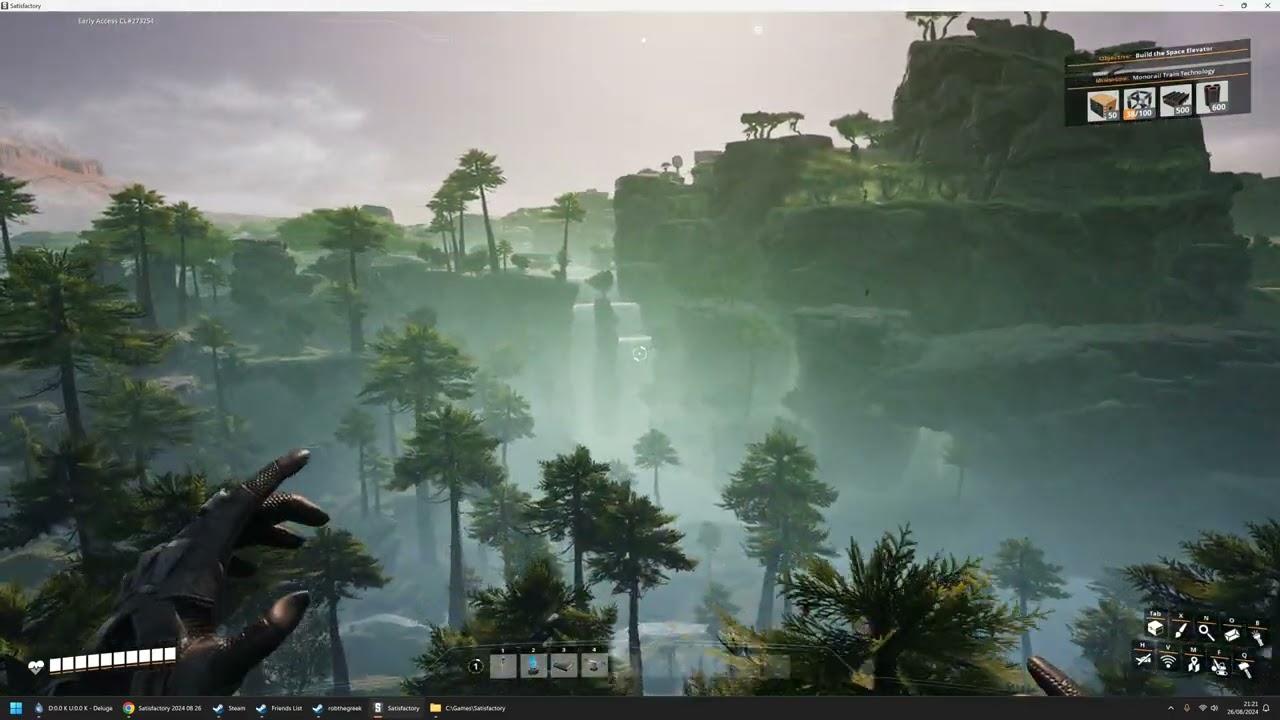Select hotbar slot 4 item
This screenshot has width=1280, height=720.
[x=594, y=665]
